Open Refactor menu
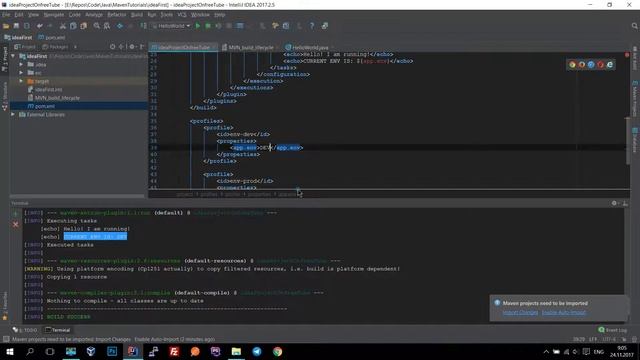Viewport: 640px width, 360px height. (x=117, y=15)
